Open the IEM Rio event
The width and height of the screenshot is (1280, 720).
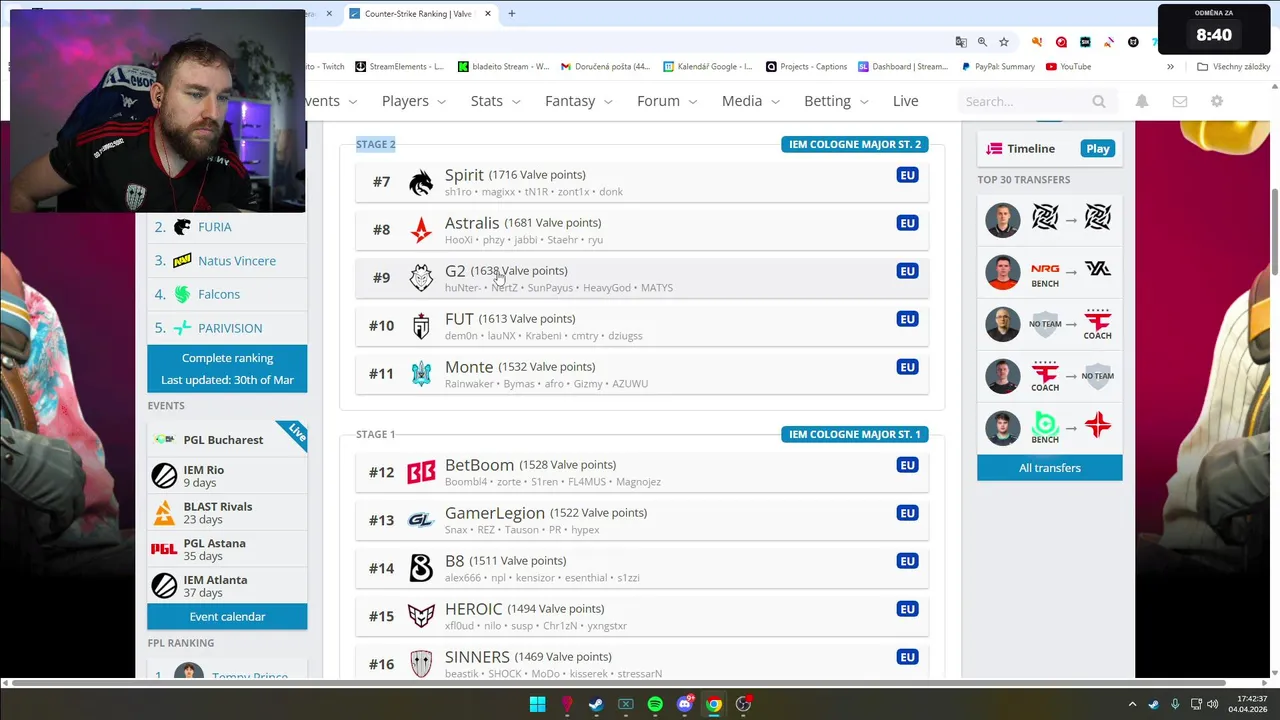[227, 476]
